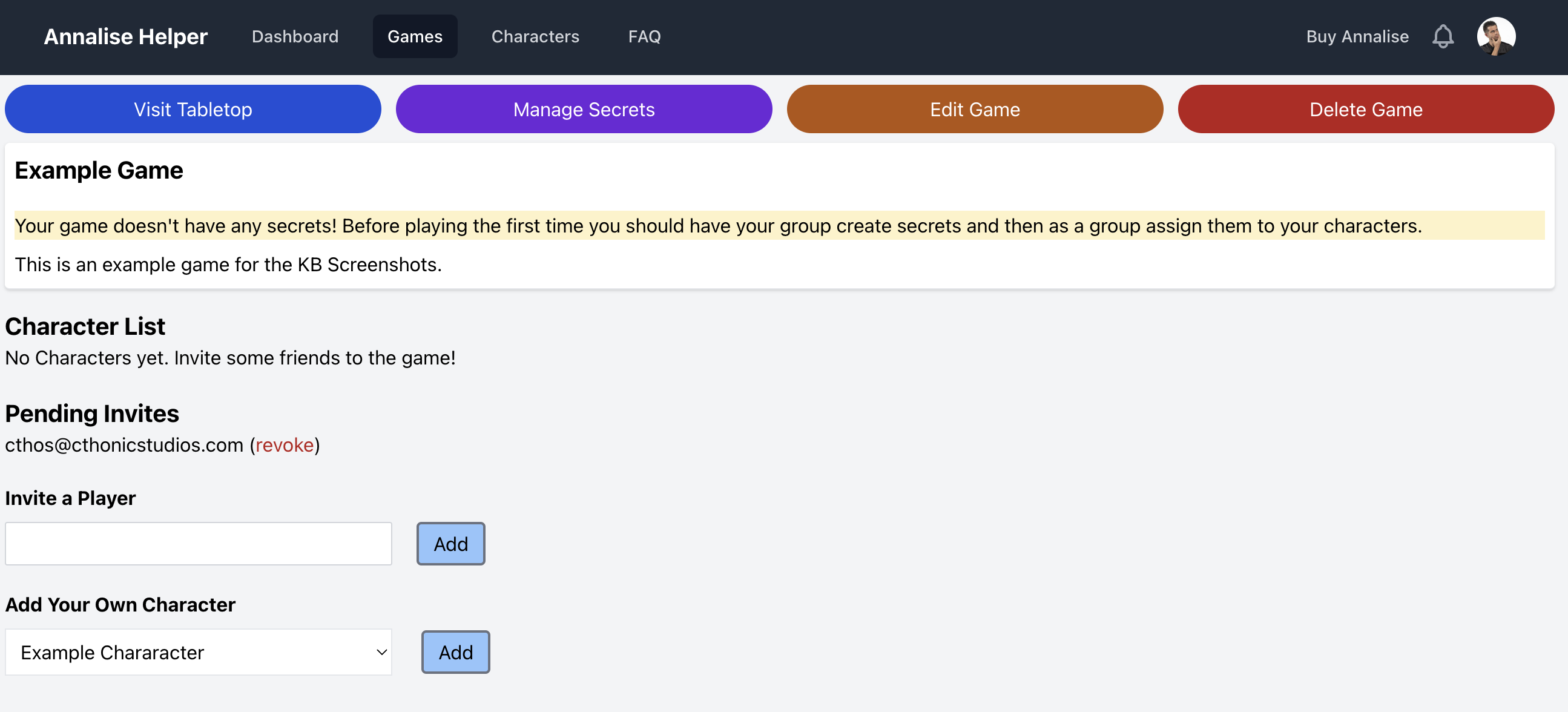Click the Example Game heading
1568x712 pixels.
click(99, 170)
